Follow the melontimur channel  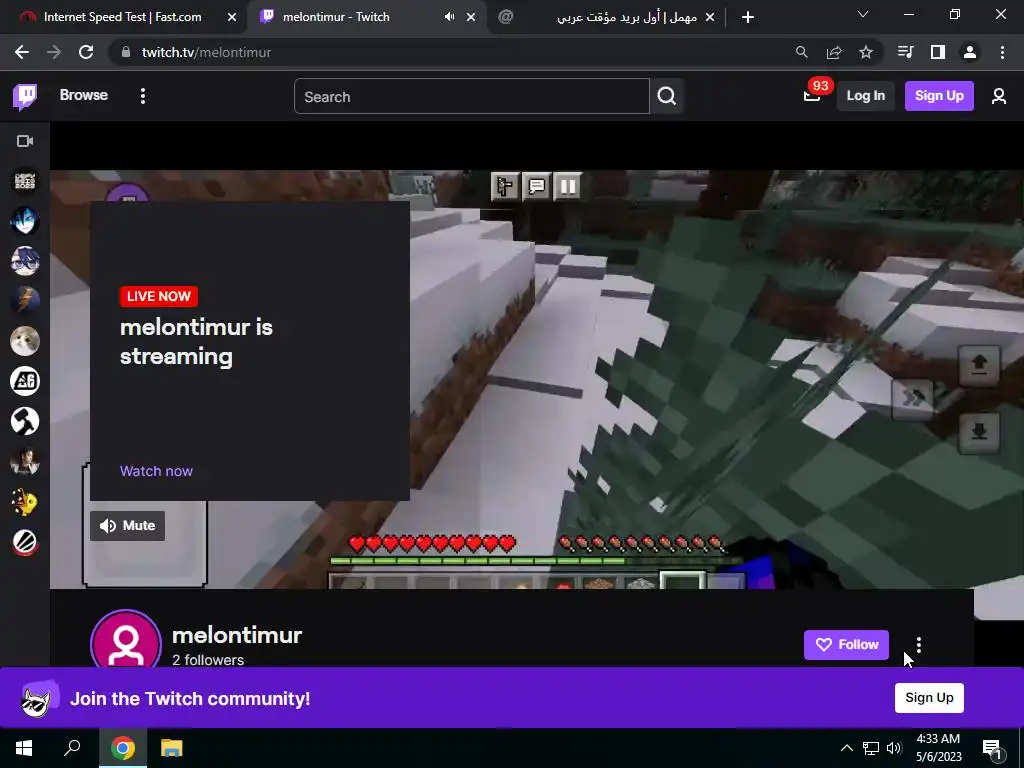(x=846, y=645)
